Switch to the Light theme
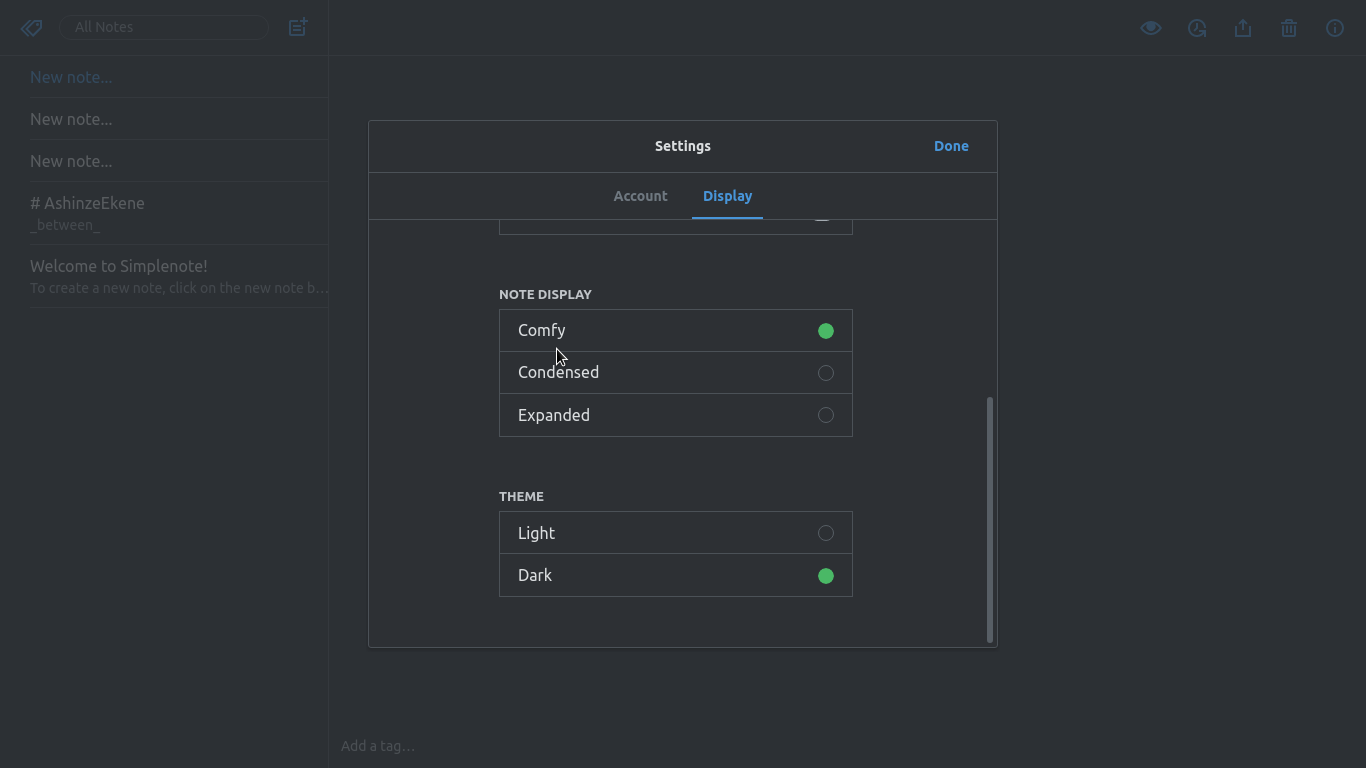Image resolution: width=1366 pixels, height=768 pixels. [x=675, y=532]
